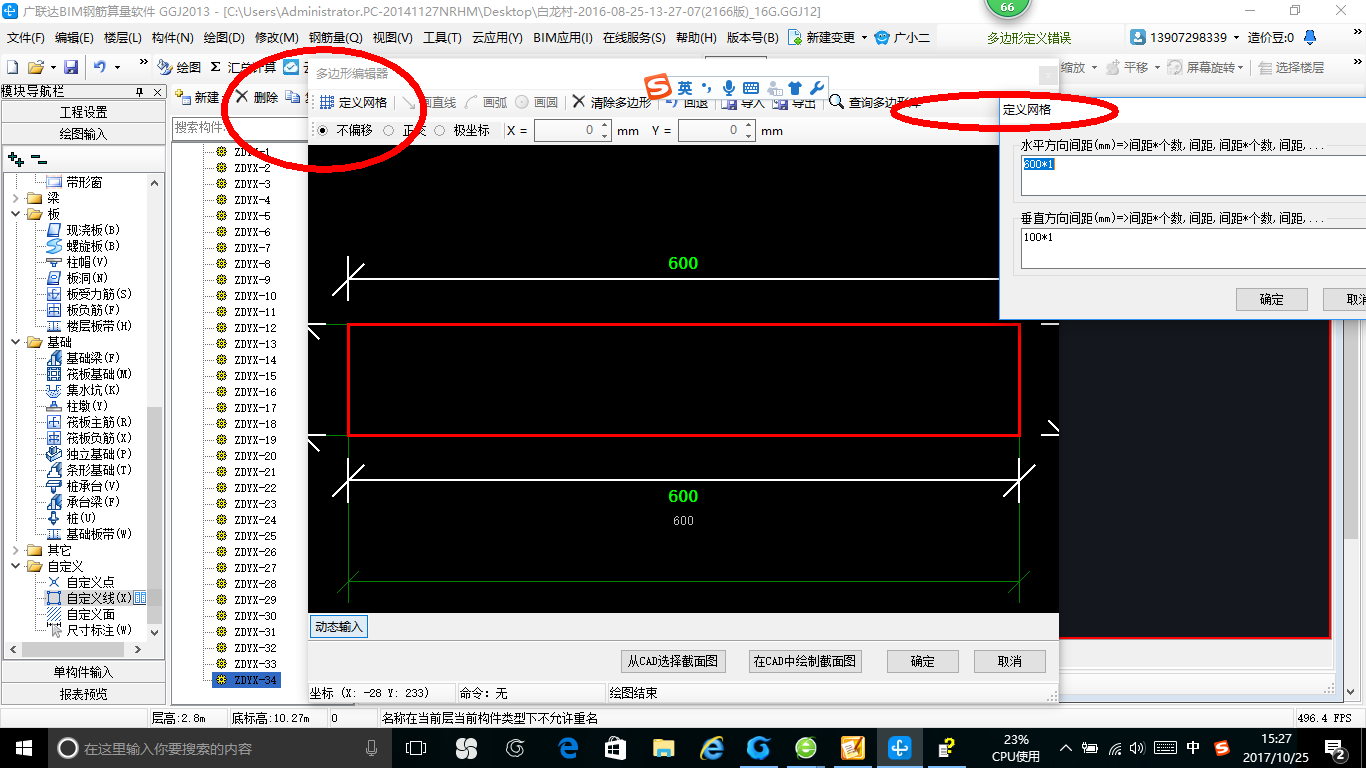Click 在CAD中绘制截面图 button
This screenshot has width=1366, height=768.
point(805,661)
